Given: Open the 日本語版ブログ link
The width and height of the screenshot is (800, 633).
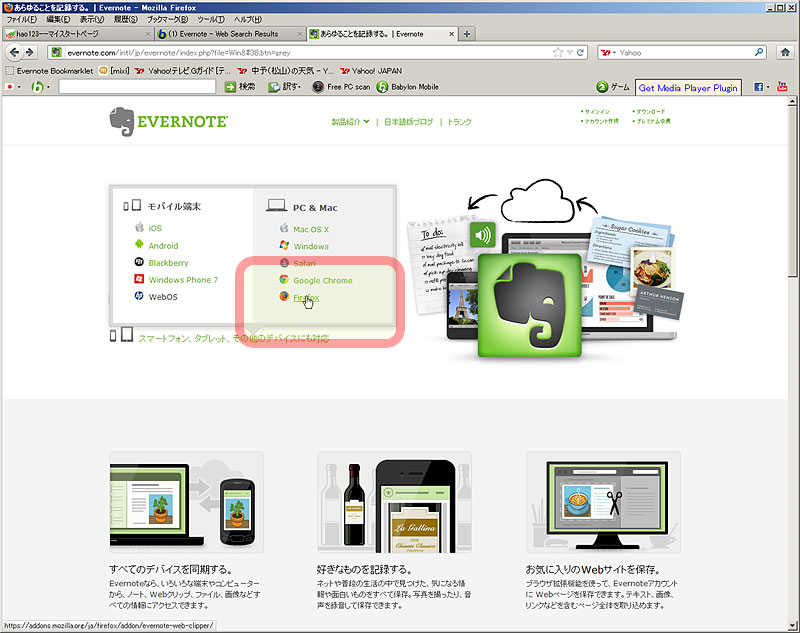Looking at the screenshot, I should [409, 122].
